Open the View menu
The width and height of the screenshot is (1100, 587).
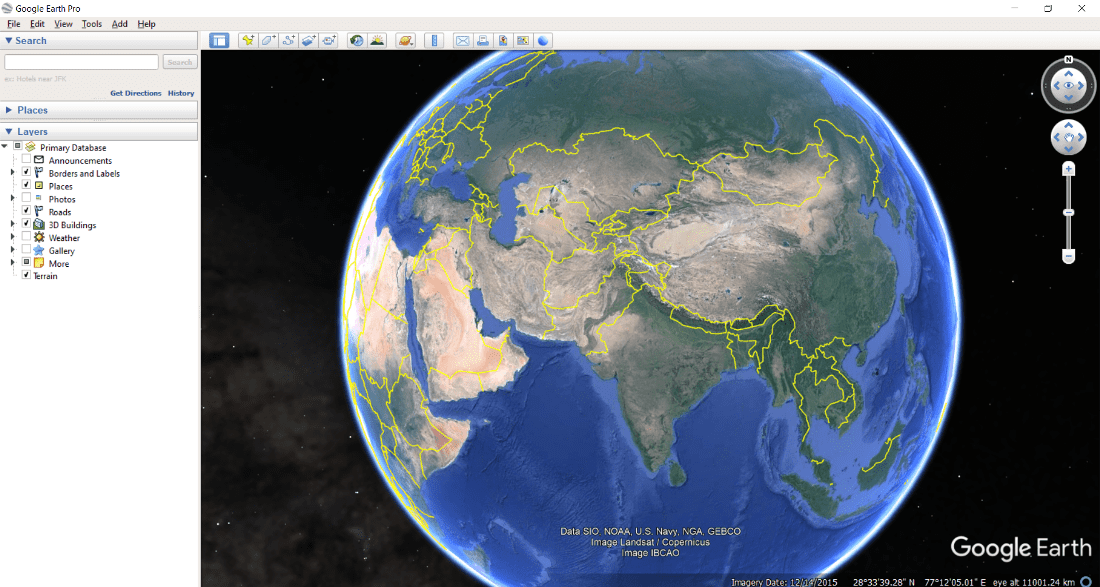(x=63, y=24)
